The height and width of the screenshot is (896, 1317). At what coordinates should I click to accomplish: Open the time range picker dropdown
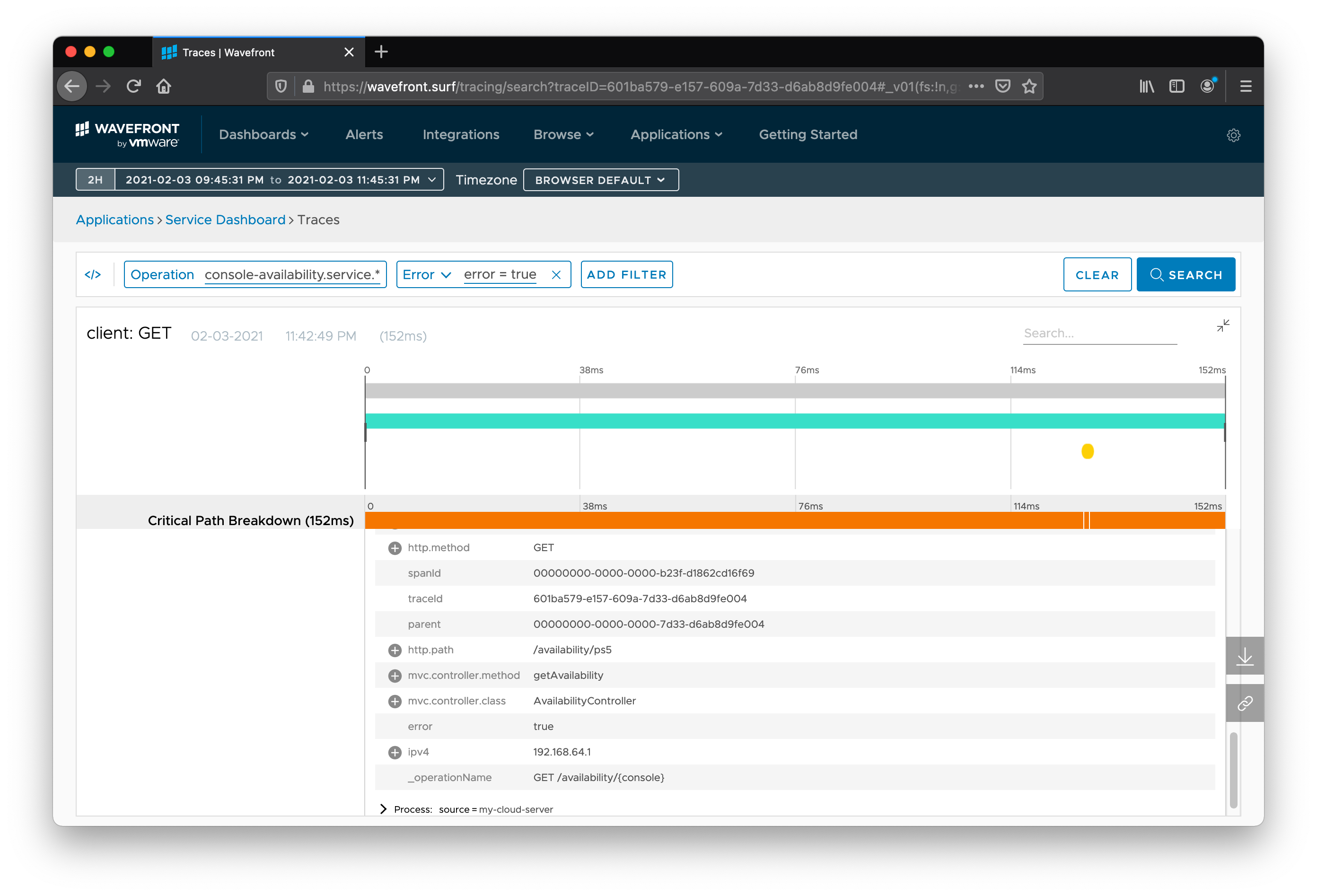pyautogui.click(x=279, y=180)
